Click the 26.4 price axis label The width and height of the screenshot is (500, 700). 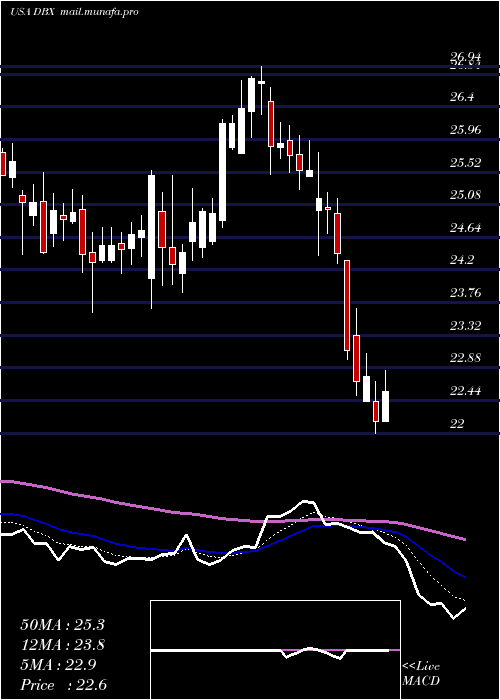click(462, 97)
